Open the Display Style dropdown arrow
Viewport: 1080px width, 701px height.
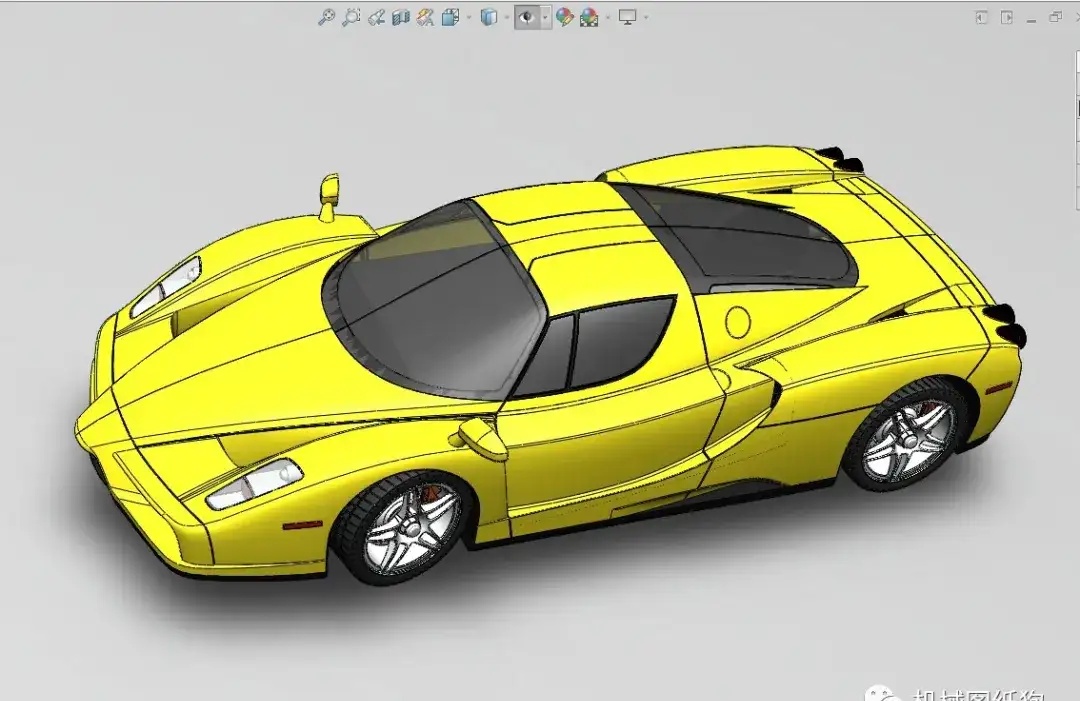[x=508, y=17]
